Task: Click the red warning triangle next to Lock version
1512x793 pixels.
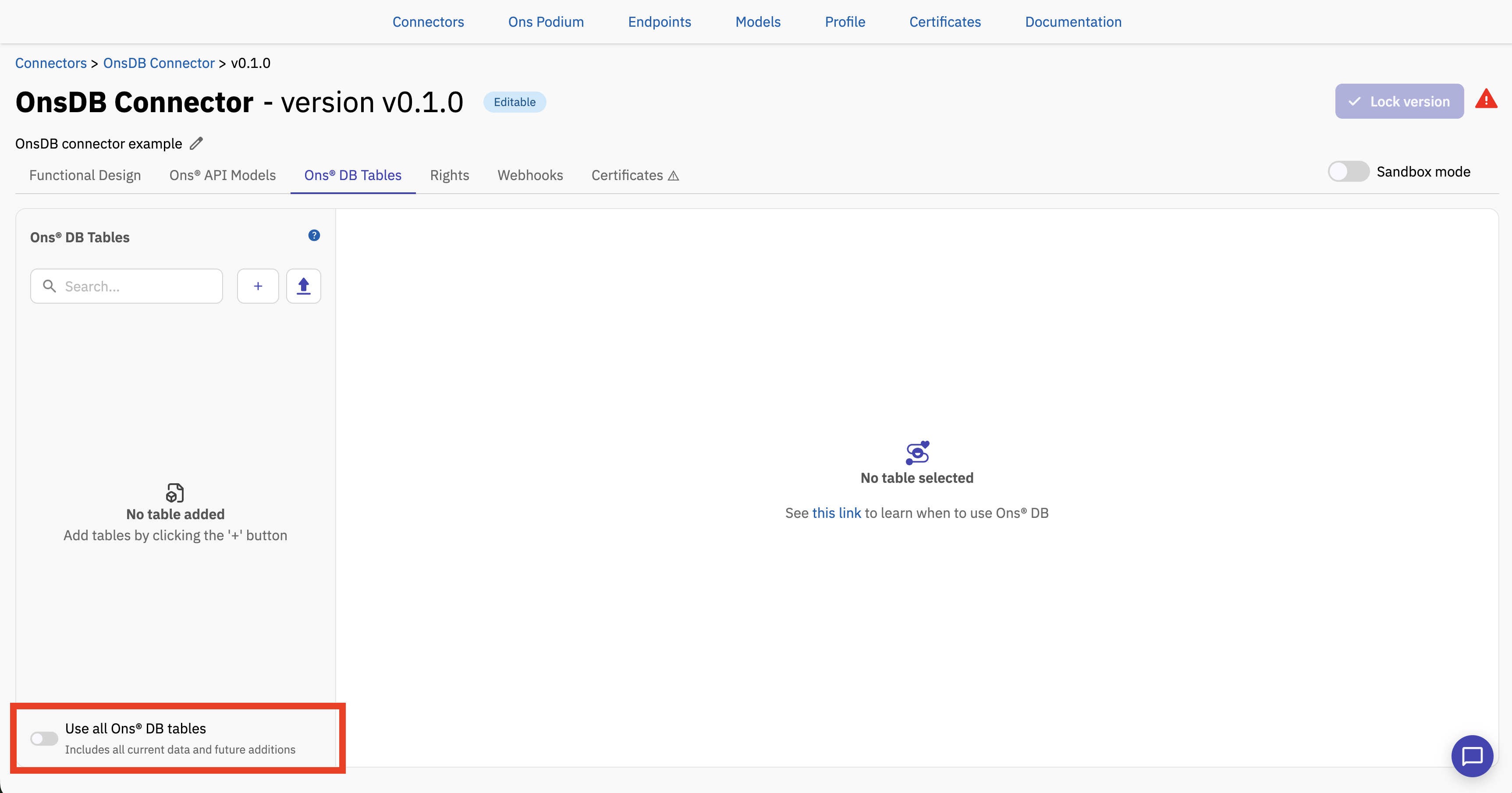Action: [1486, 99]
